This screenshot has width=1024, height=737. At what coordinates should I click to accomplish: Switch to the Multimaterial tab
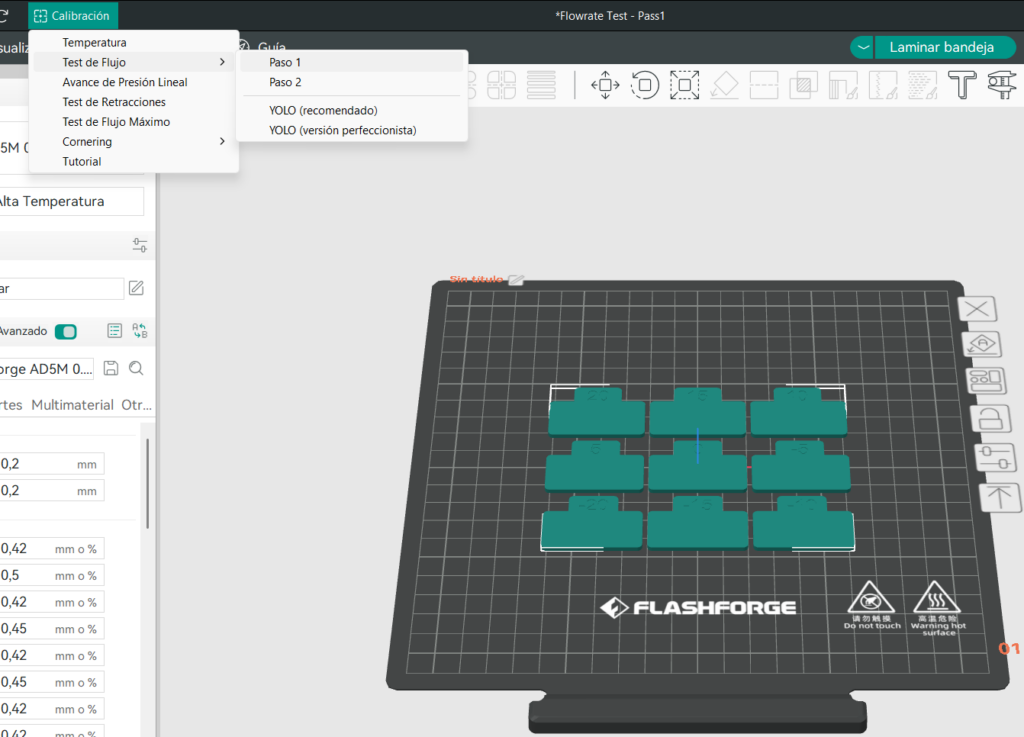coord(72,405)
